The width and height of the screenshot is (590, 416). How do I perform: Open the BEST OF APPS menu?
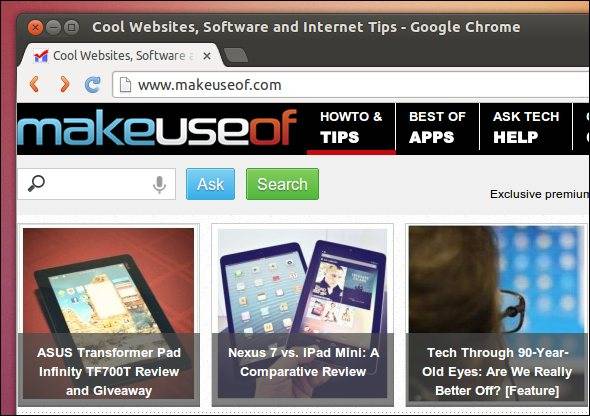click(437, 127)
